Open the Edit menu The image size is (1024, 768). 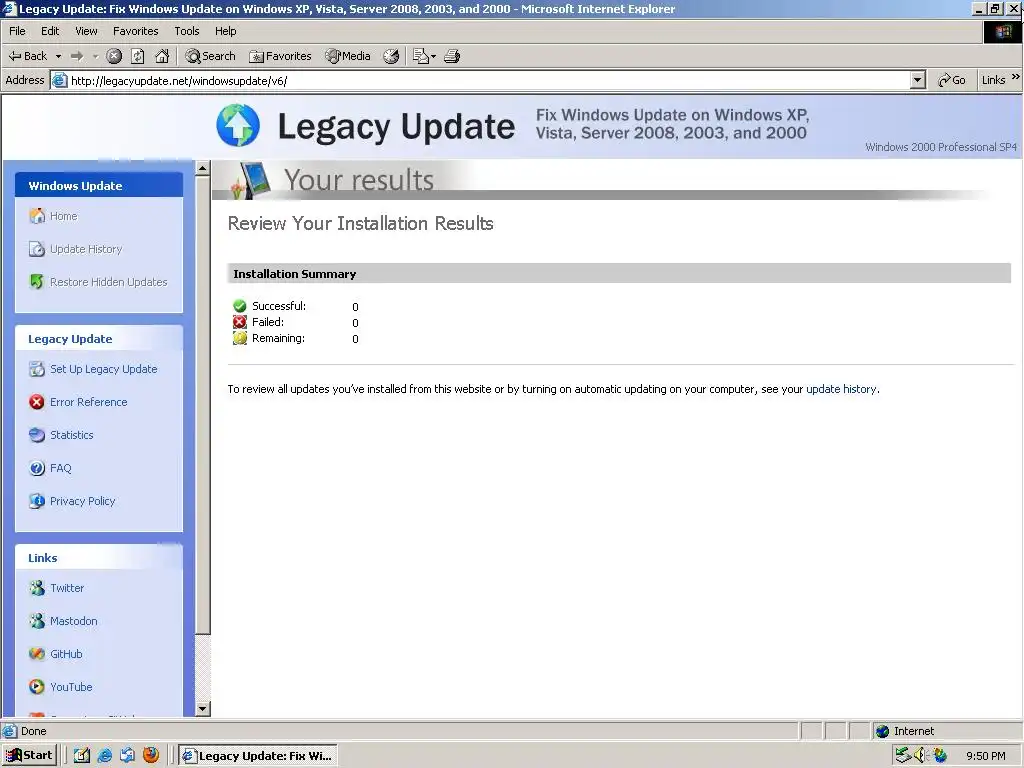point(50,31)
